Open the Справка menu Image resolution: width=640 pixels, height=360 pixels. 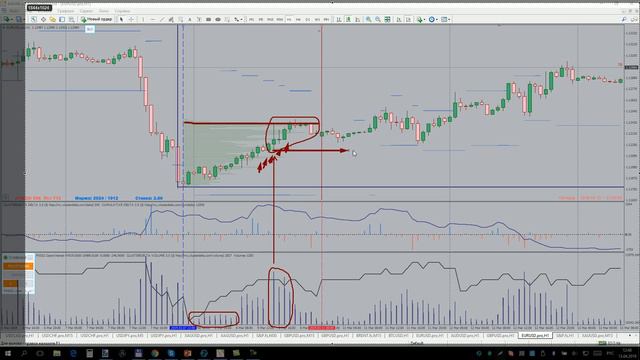pyautogui.click(x=122, y=11)
